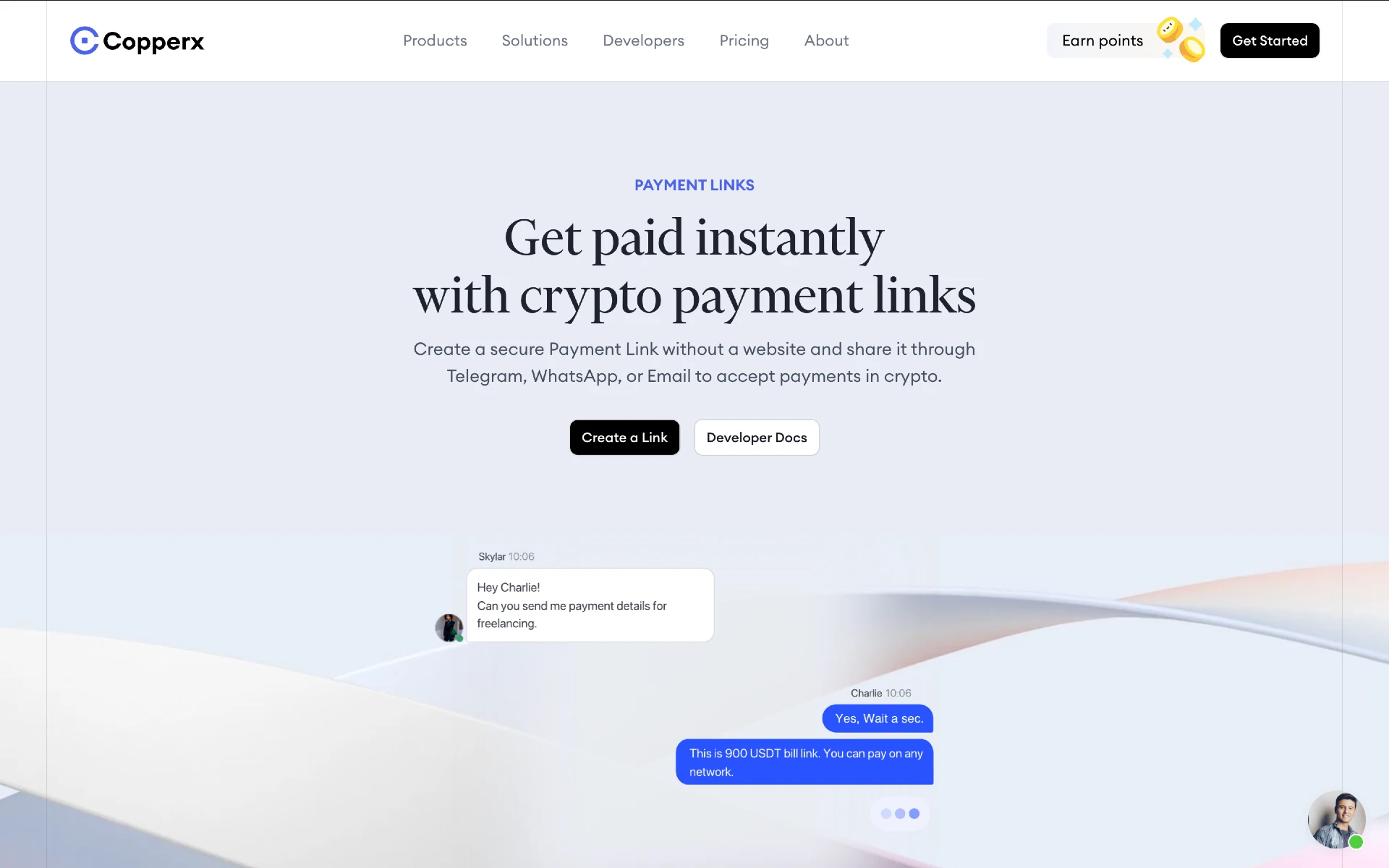Image resolution: width=1389 pixels, height=868 pixels.
Task: Expand the Developers dropdown menu
Action: 643,40
